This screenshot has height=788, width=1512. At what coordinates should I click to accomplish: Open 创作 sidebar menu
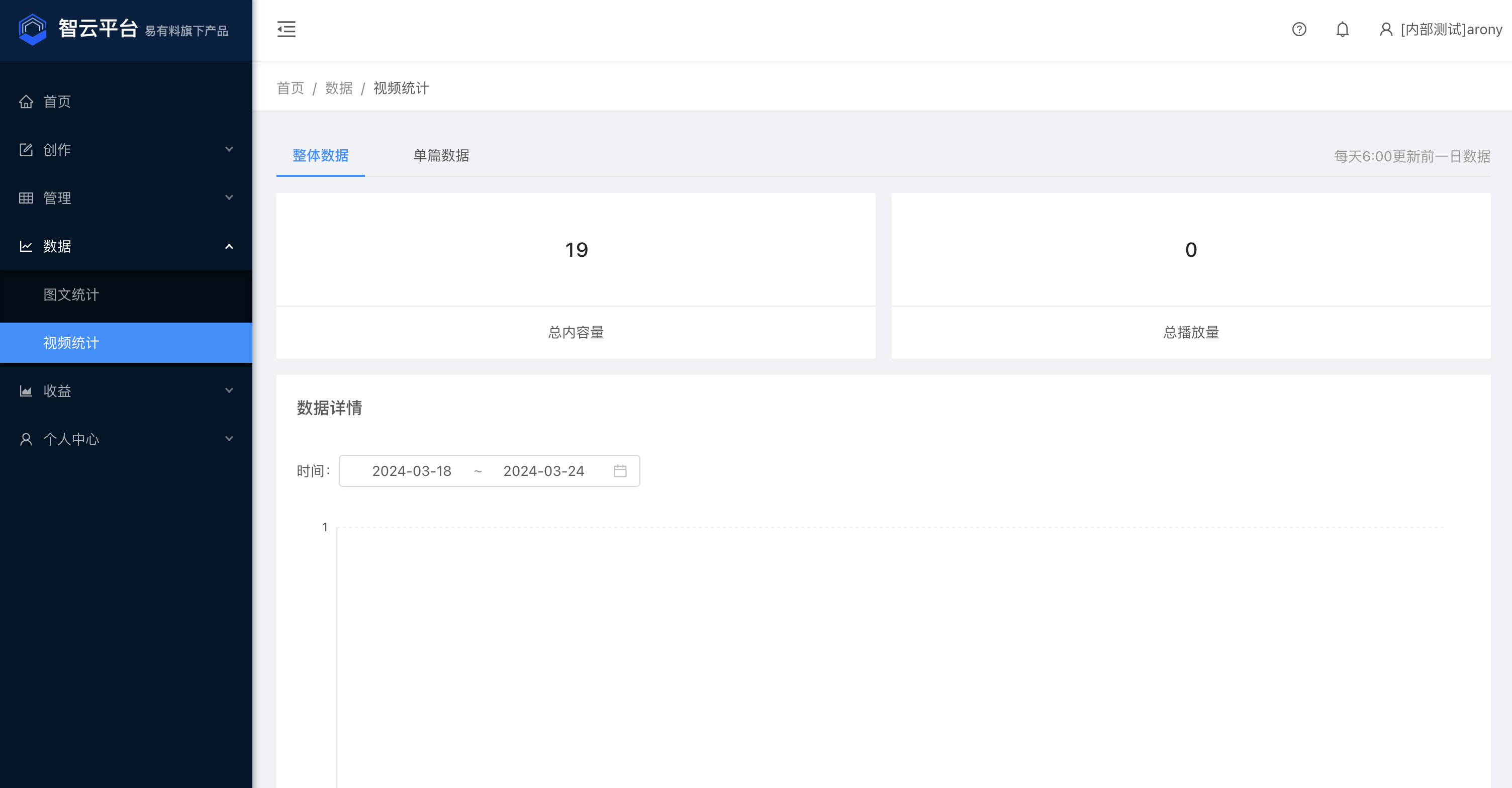(126, 150)
